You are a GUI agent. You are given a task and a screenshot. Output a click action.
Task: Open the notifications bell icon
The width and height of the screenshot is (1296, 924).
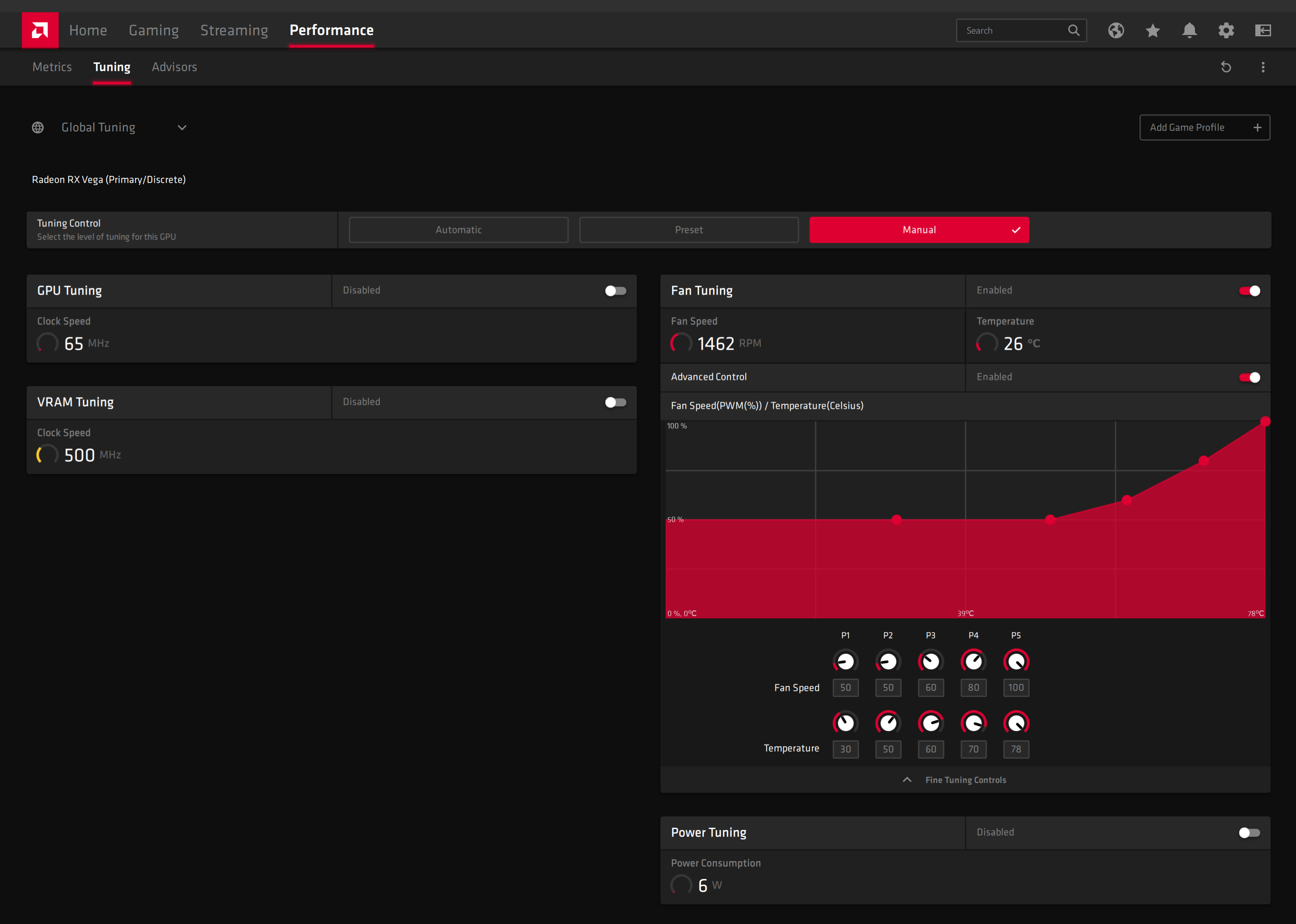tap(1189, 30)
